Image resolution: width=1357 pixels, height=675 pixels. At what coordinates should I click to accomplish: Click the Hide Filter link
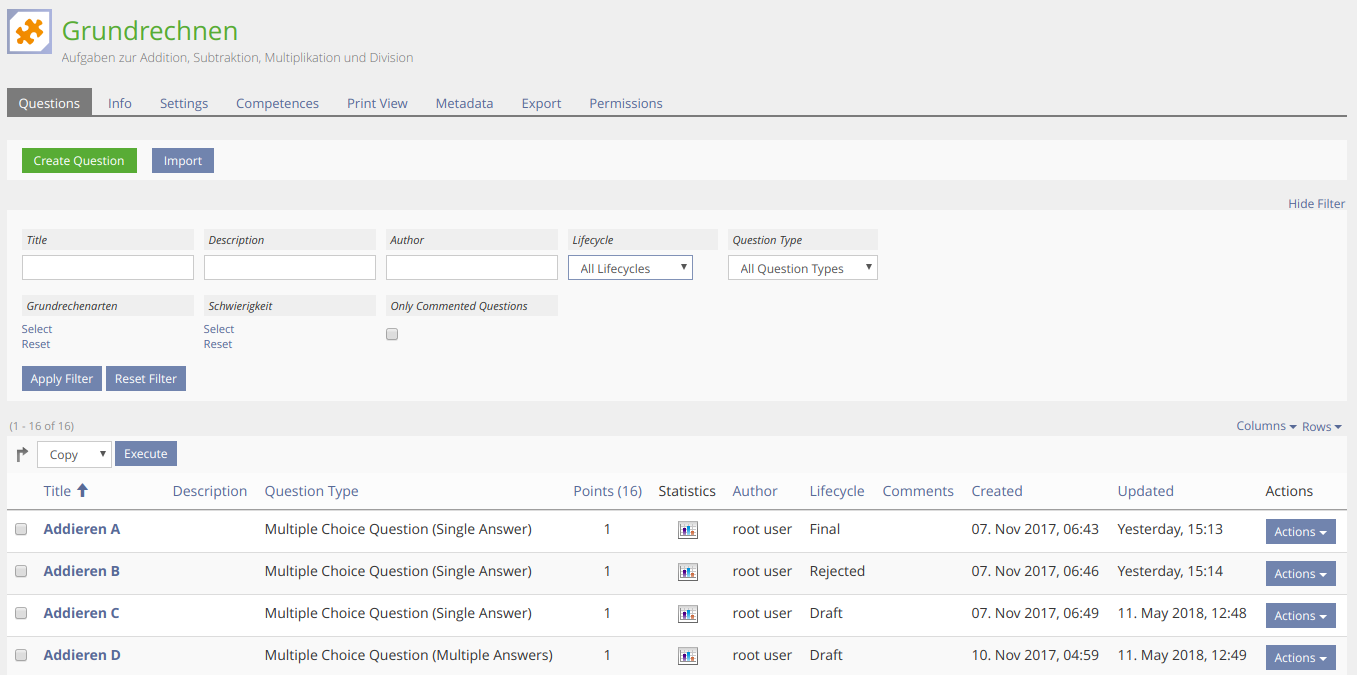pos(1316,204)
